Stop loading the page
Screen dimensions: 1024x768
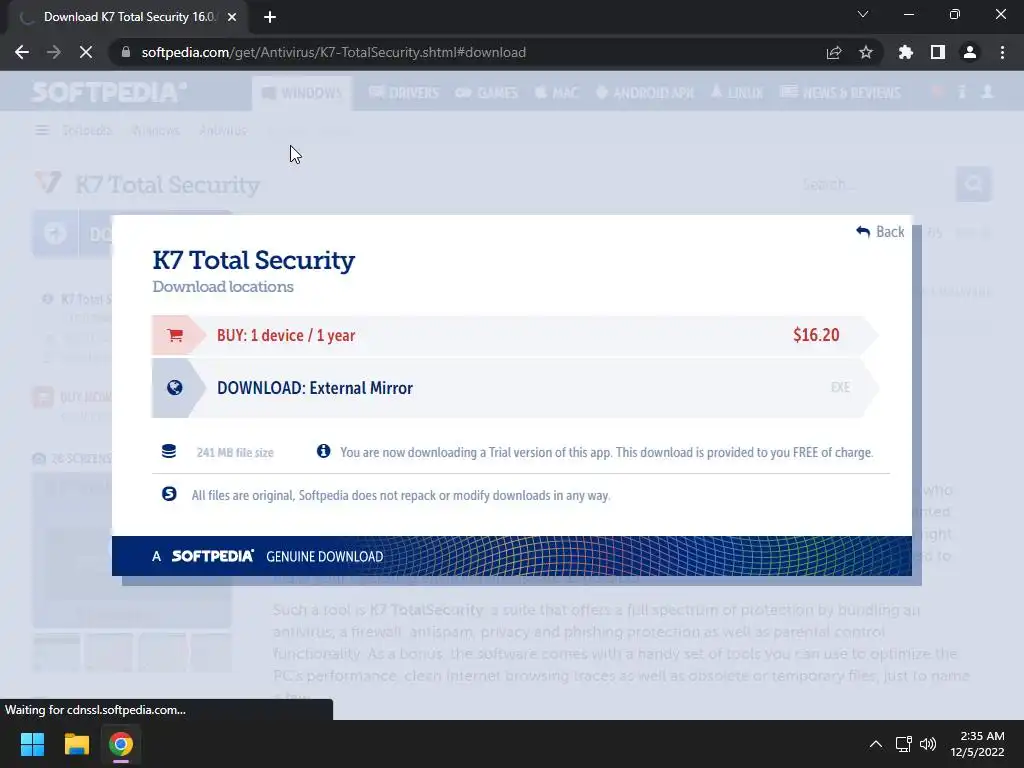click(86, 52)
